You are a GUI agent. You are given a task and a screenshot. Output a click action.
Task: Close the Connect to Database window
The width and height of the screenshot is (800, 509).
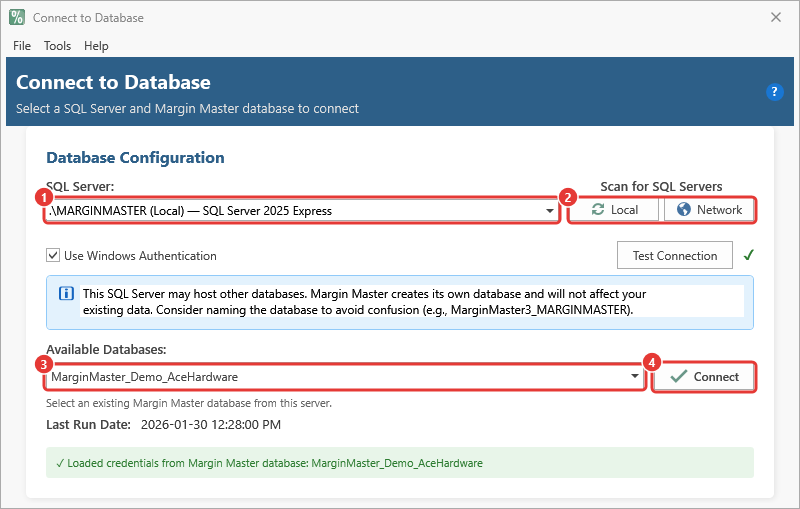point(776,17)
